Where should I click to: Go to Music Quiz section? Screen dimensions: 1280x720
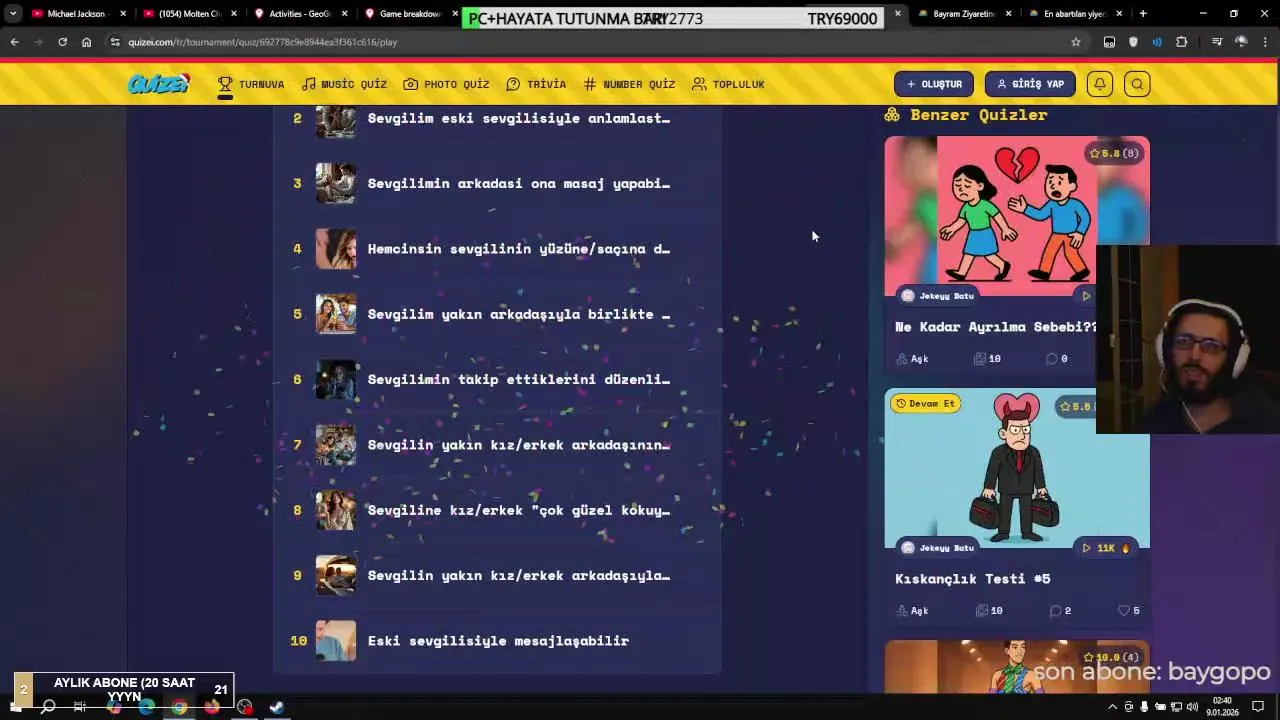(344, 84)
